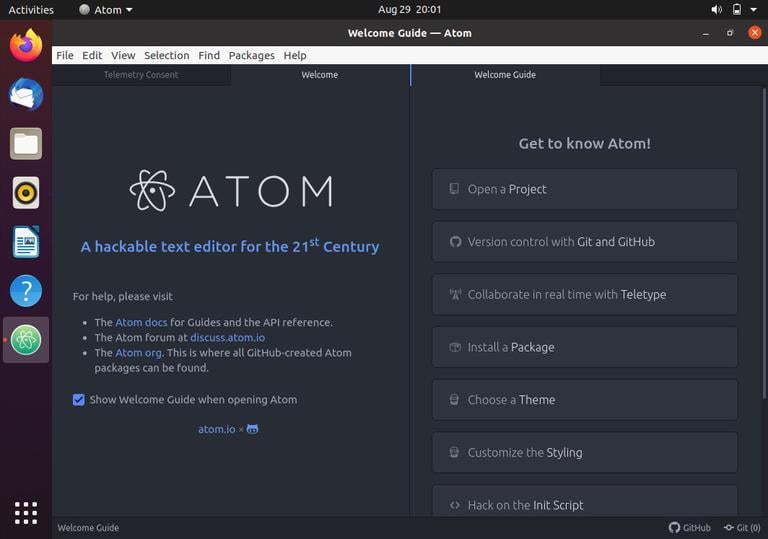Click the GitHub icon on the Version control card

[455, 242]
